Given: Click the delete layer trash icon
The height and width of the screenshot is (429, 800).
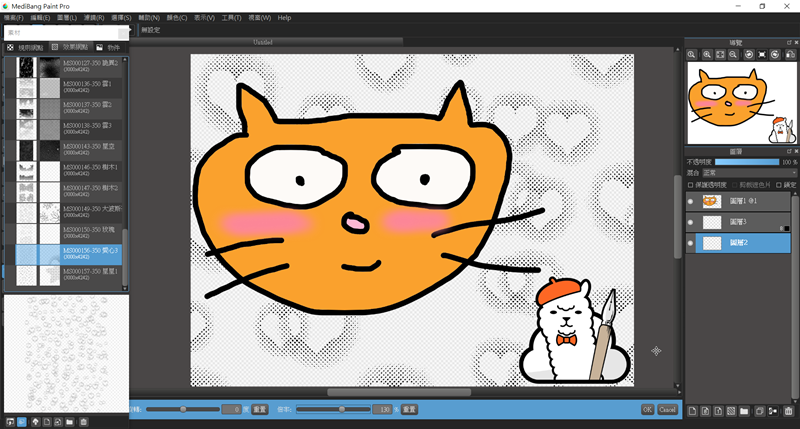Looking at the screenshot, I should click(788, 411).
